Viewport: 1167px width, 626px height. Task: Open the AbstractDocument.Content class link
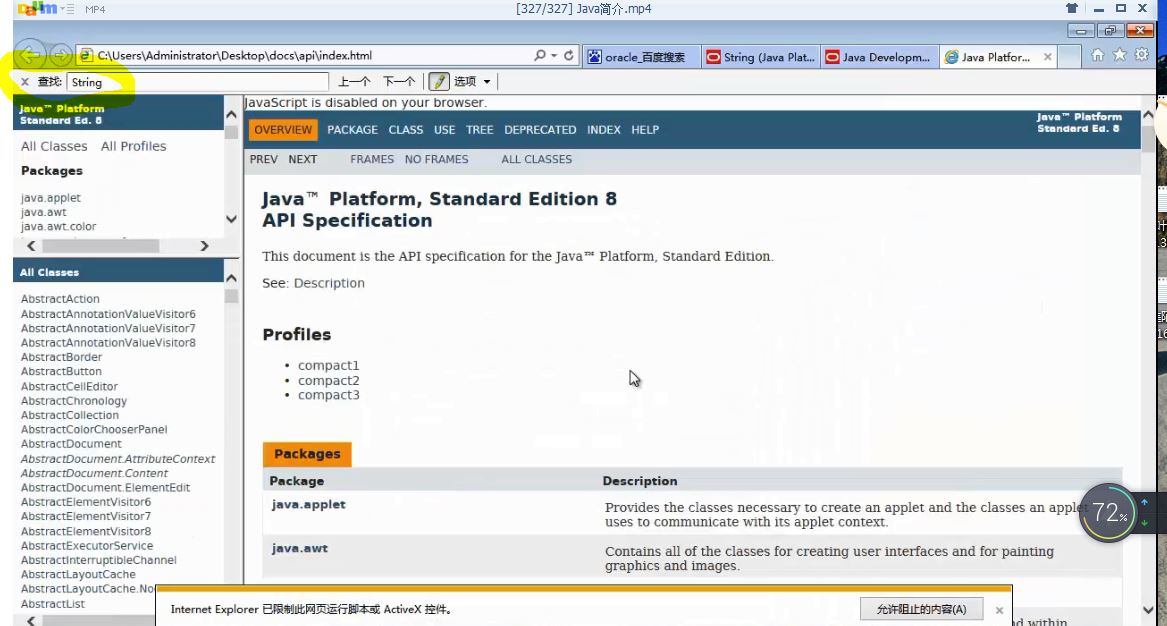click(95, 473)
